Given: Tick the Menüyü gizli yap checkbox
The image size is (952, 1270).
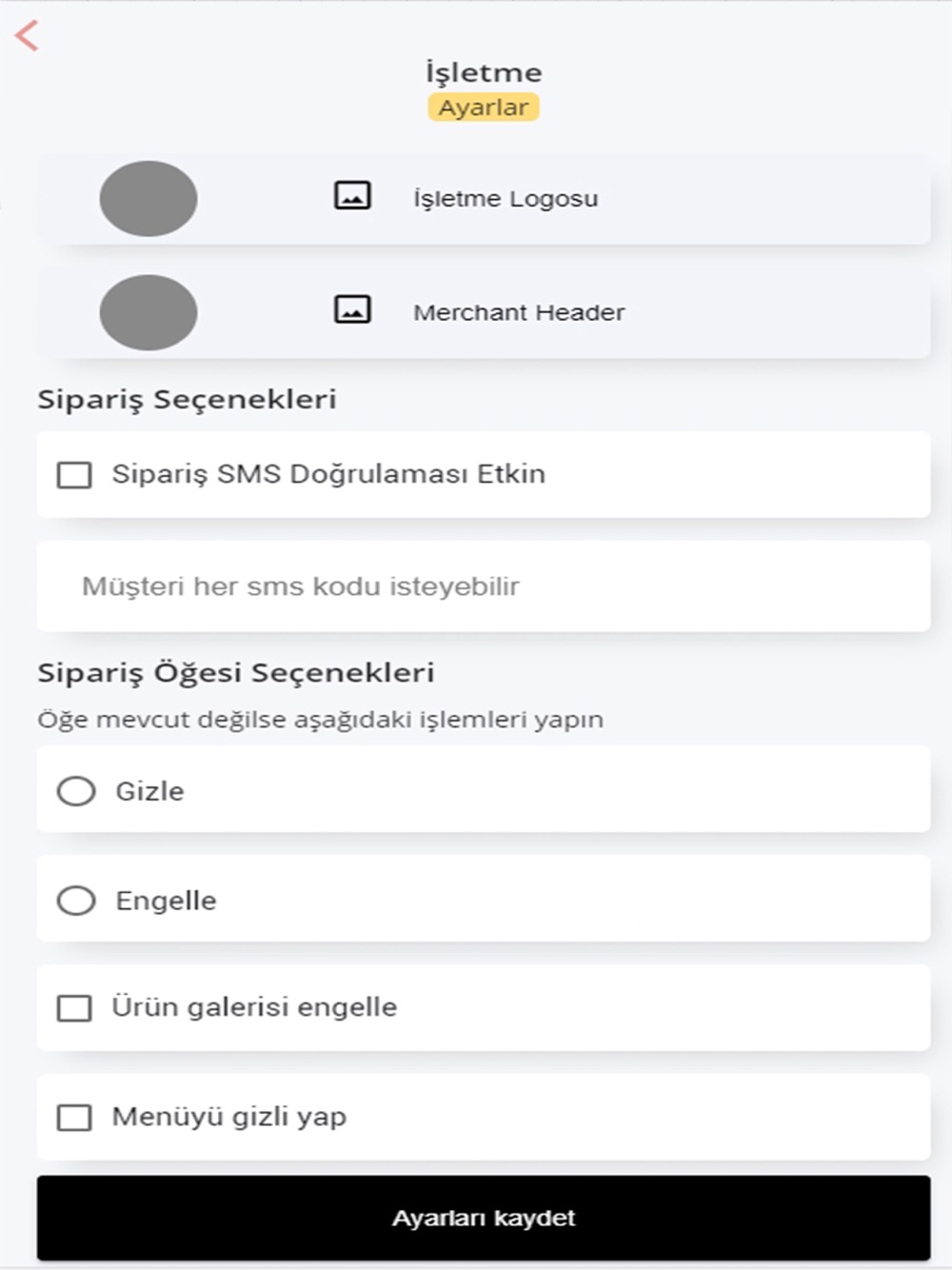Looking at the screenshot, I should click(74, 1118).
